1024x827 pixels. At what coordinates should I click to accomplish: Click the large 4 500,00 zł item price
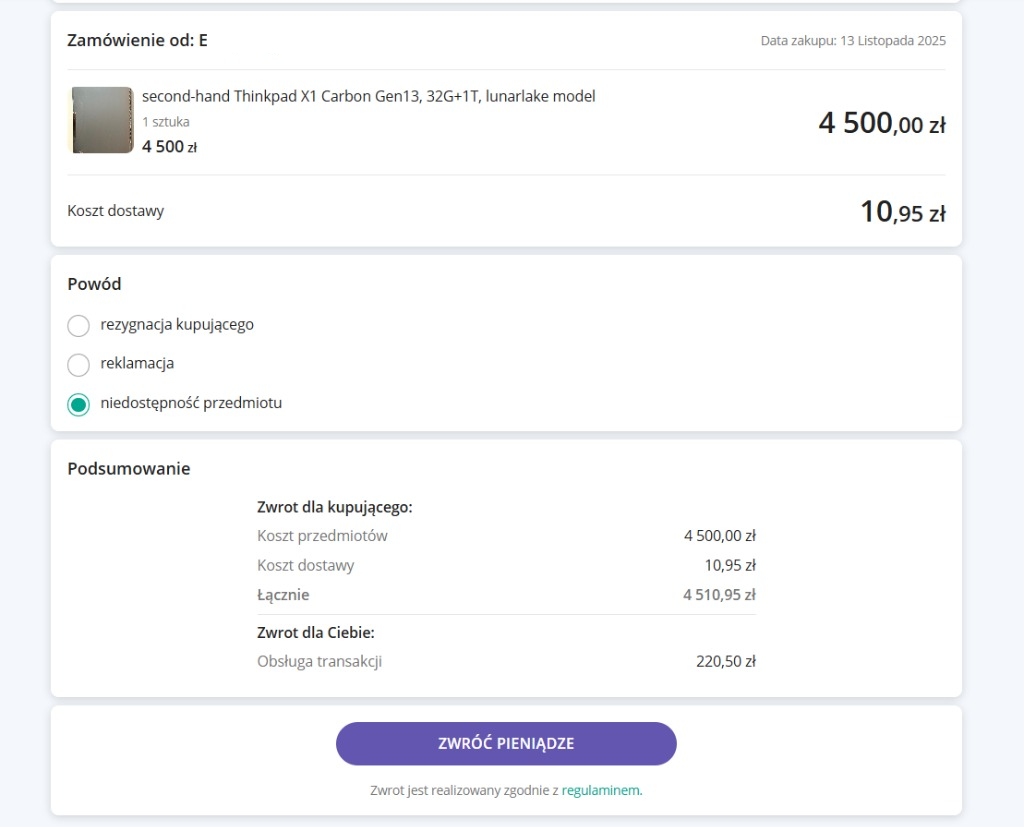coord(881,124)
